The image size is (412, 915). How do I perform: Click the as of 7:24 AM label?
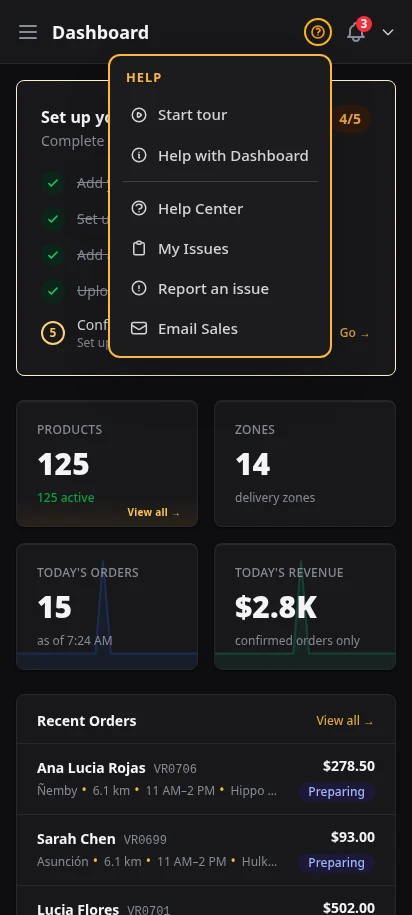click(x=75, y=641)
